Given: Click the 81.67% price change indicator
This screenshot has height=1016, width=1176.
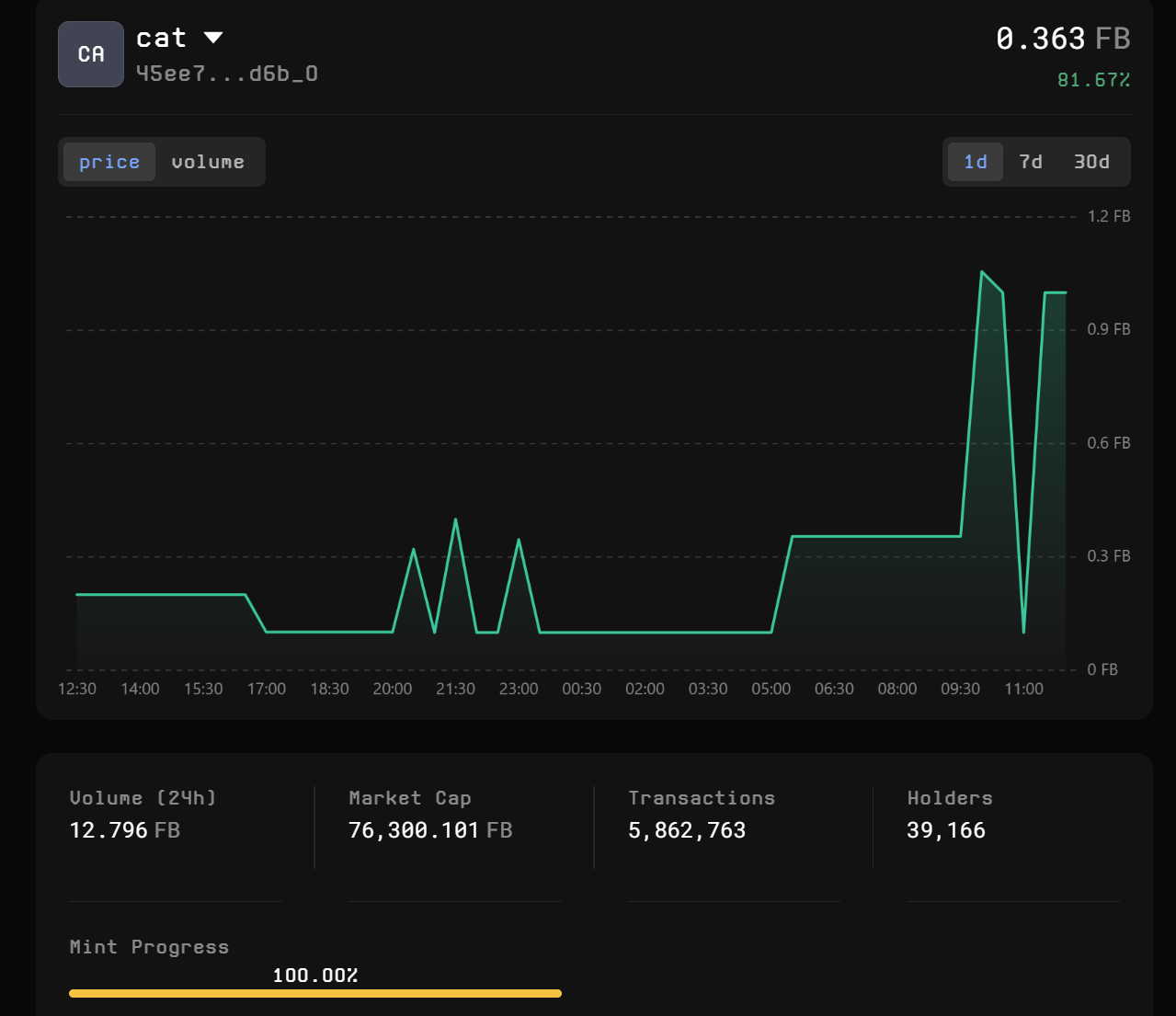Looking at the screenshot, I should [1092, 80].
